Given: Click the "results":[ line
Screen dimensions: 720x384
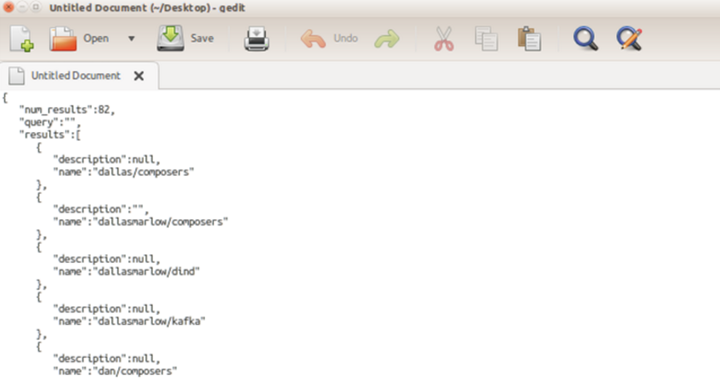Looking at the screenshot, I should point(50,135).
